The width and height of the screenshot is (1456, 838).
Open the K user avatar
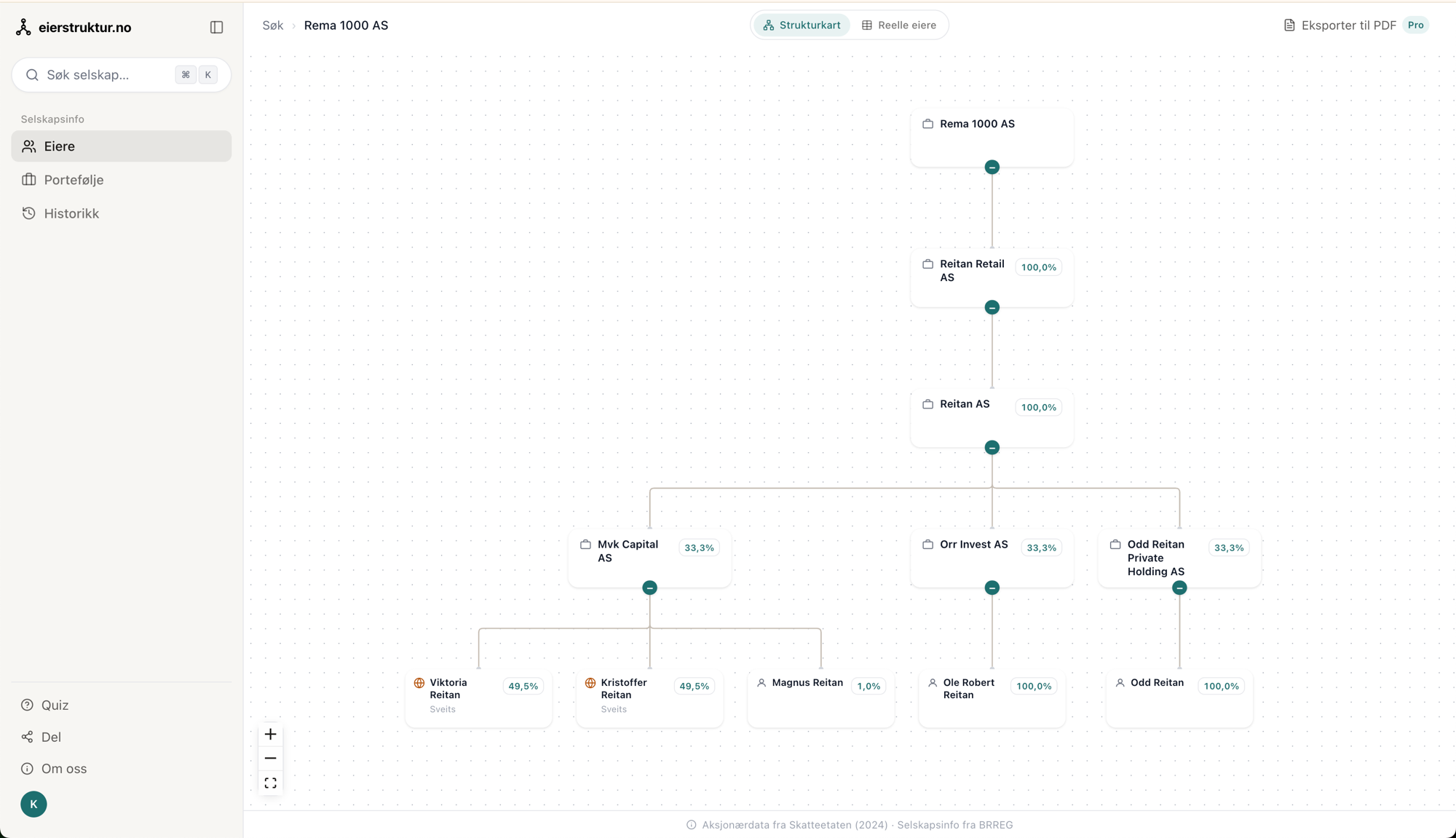coord(33,805)
